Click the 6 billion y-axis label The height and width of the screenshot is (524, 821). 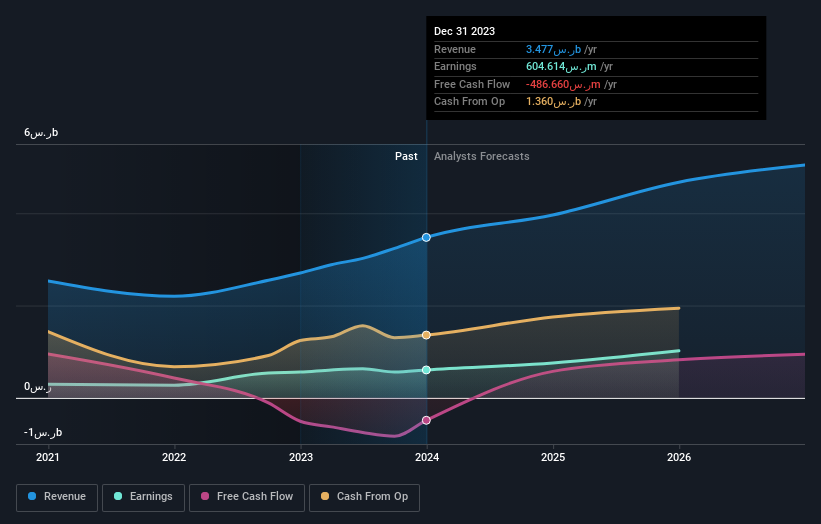click(41, 132)
